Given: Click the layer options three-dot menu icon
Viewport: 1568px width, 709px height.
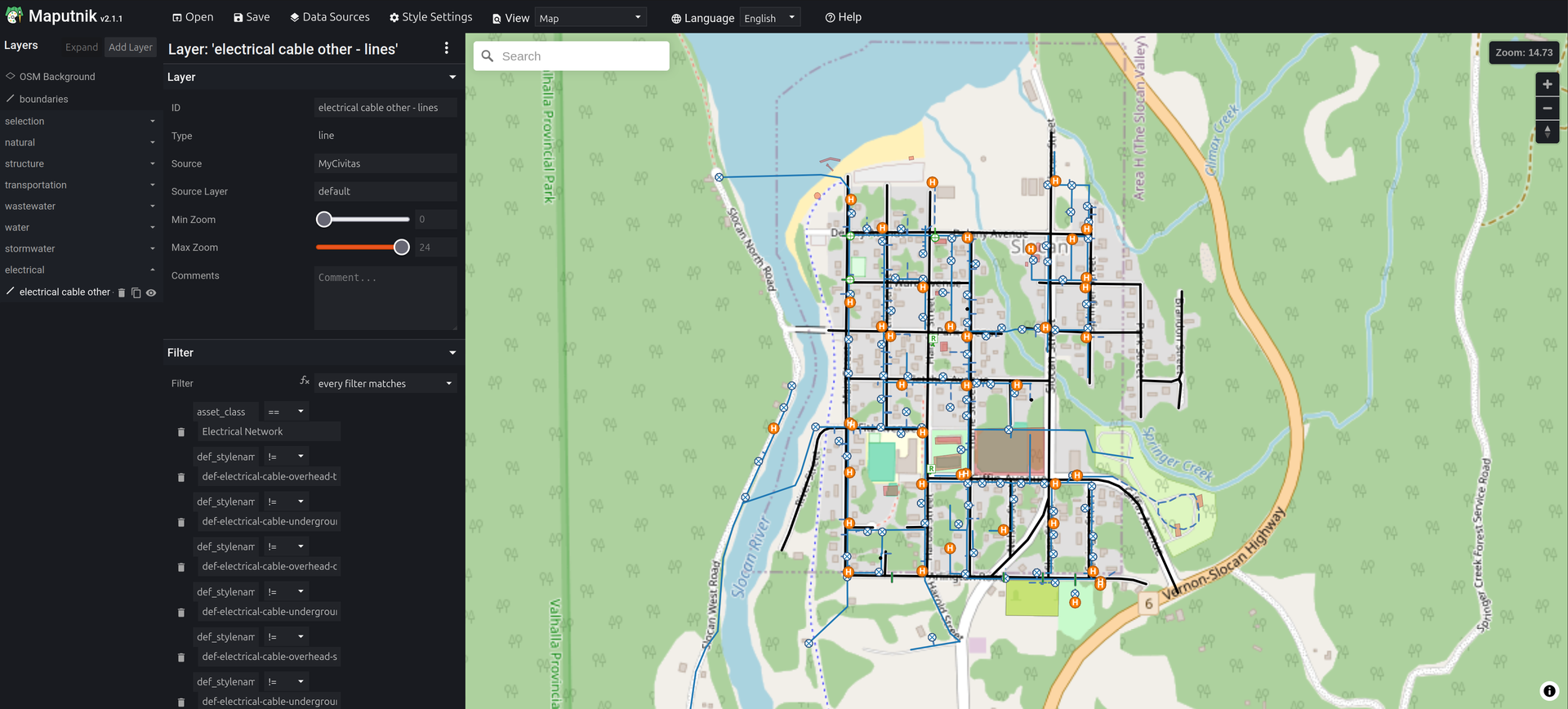Looking at the screenshot, I should tap(446, 49).
